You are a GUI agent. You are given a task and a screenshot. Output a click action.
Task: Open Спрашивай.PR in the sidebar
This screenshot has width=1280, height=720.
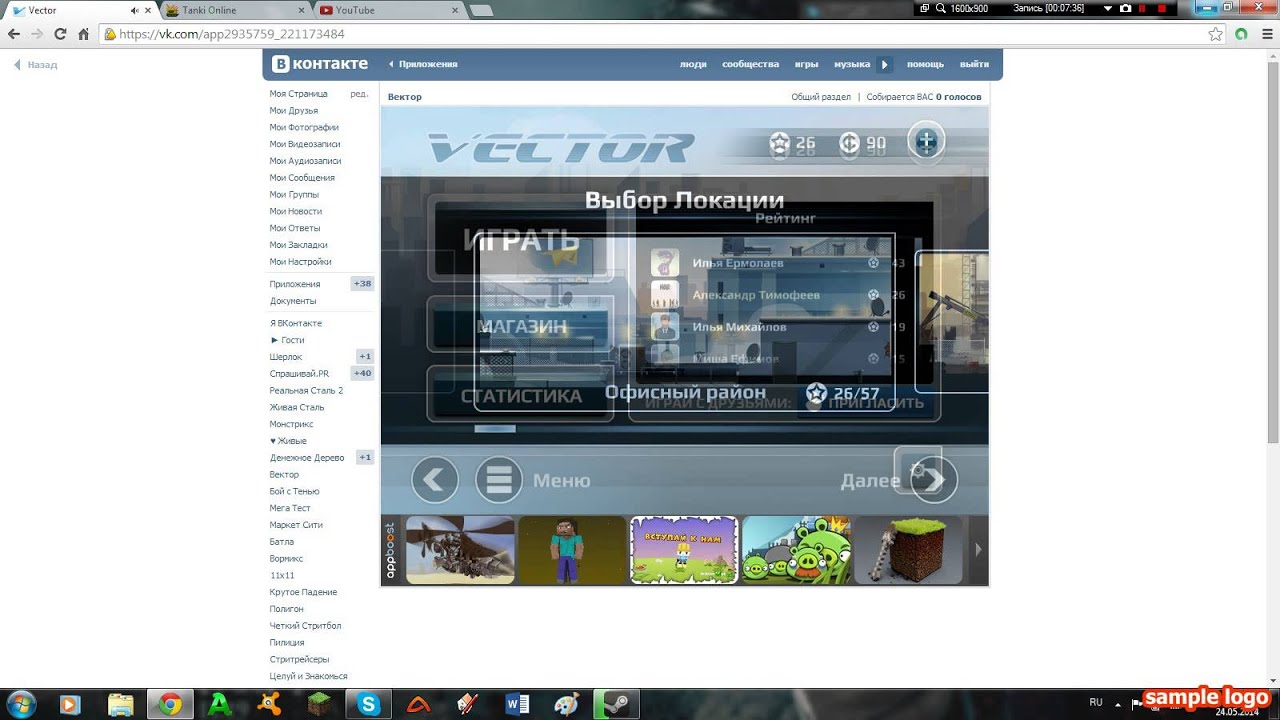pyautogui.click(x=299, y=374)
